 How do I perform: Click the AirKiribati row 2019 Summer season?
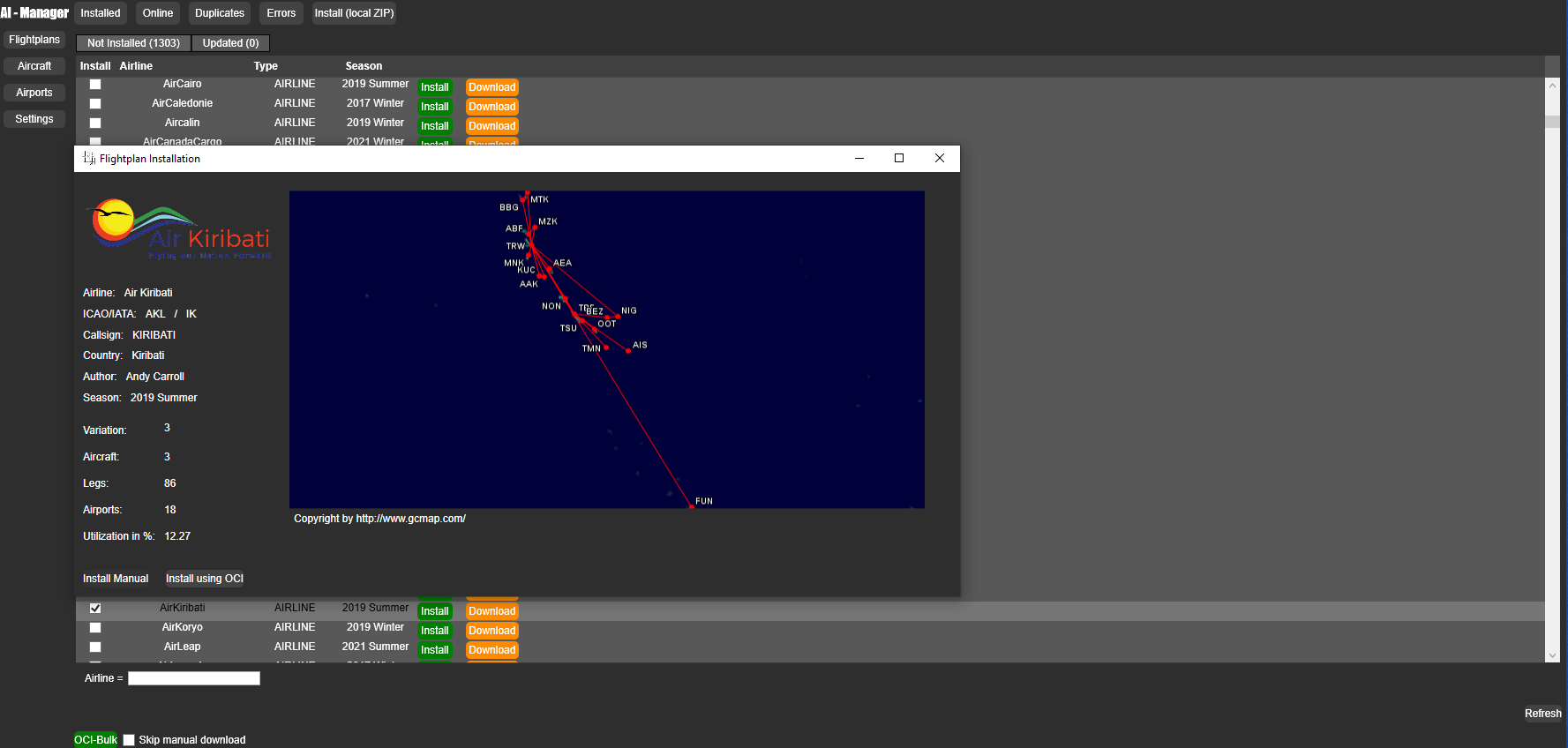pos(375,608)
